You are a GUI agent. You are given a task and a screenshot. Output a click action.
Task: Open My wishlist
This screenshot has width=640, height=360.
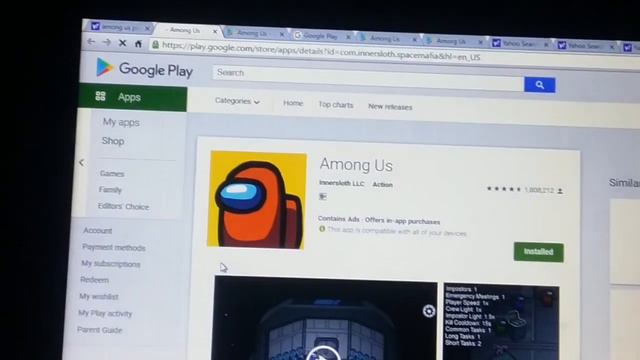pos(99,296)
